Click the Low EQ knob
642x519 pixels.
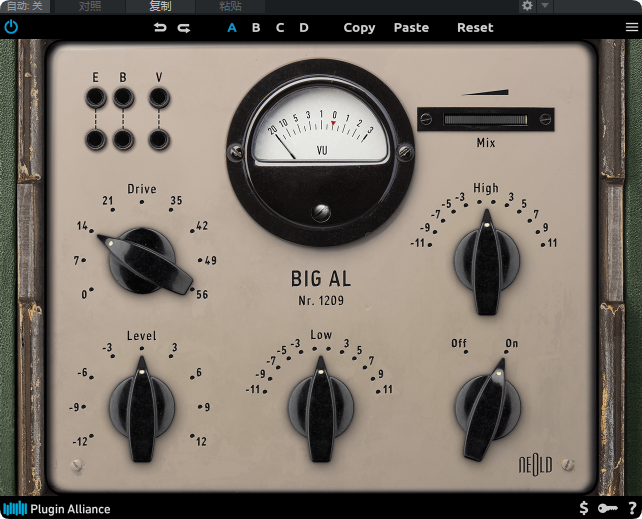click(x=321, y=408)
